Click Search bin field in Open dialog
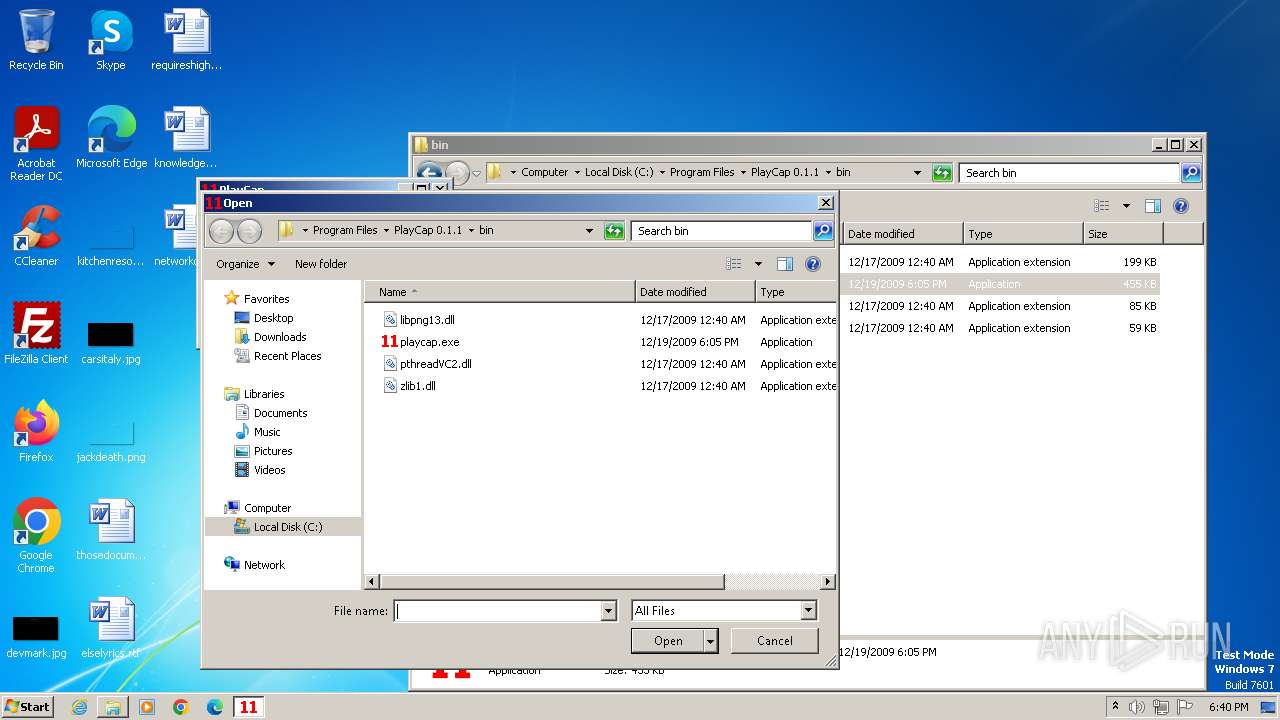The width and height of the screenshot is (1280, 720). [x=721, y=231]
